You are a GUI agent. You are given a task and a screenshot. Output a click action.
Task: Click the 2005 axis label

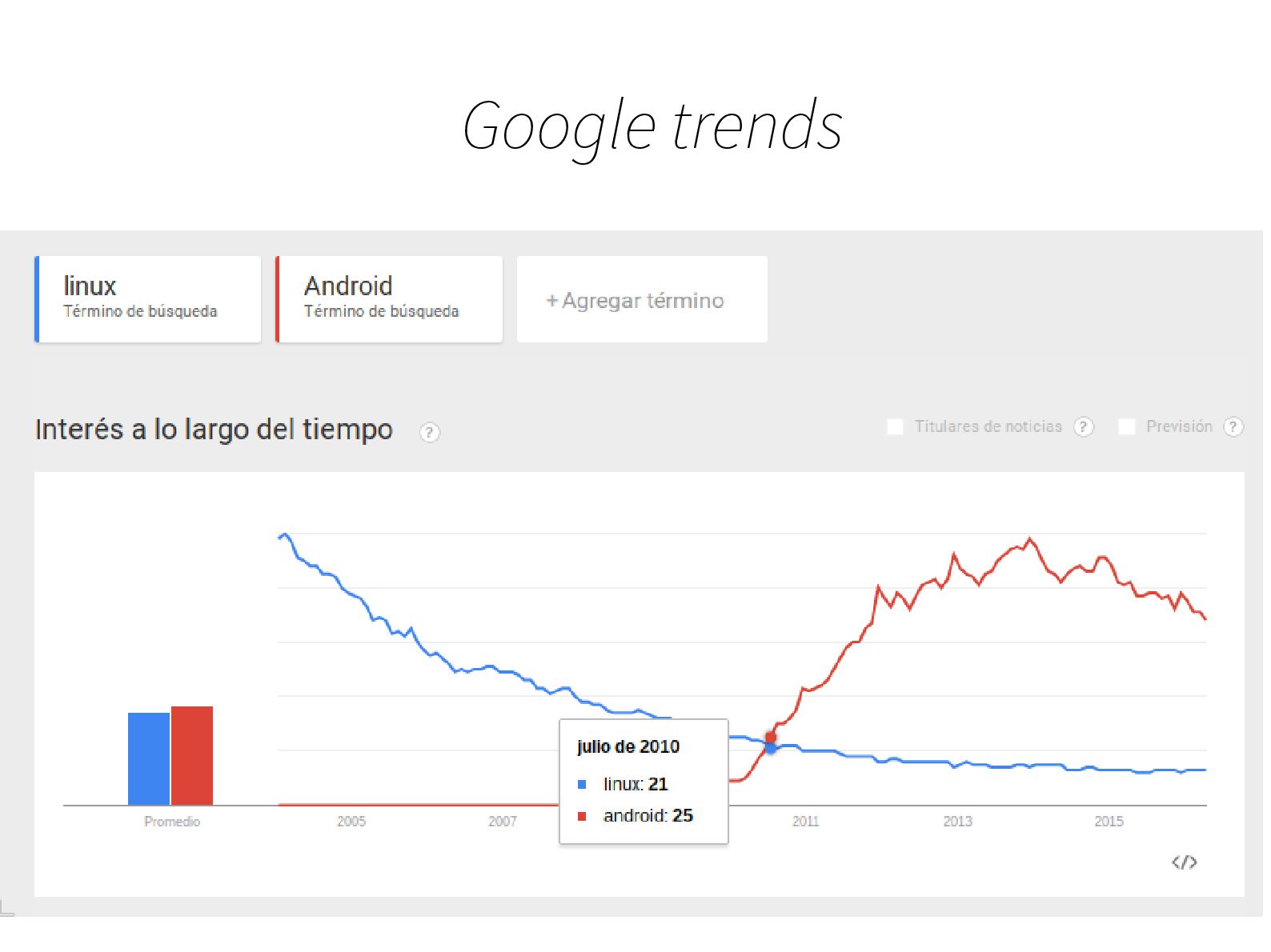pos(351,822)
